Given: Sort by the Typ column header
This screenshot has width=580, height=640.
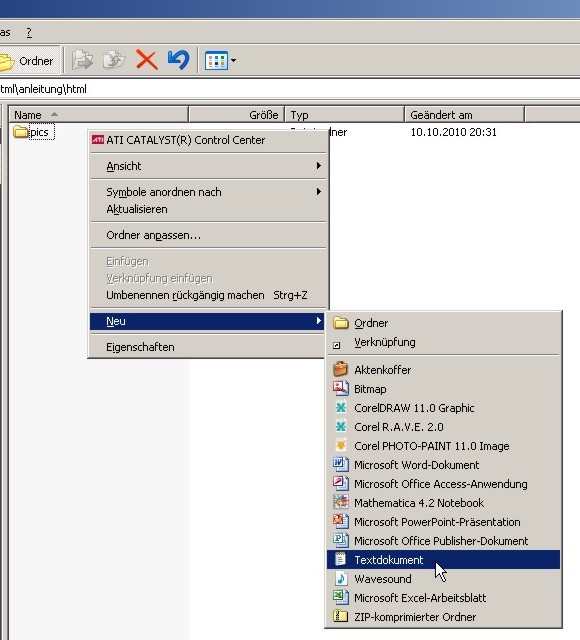Looking at the screenshot, I should coord(344,115).
